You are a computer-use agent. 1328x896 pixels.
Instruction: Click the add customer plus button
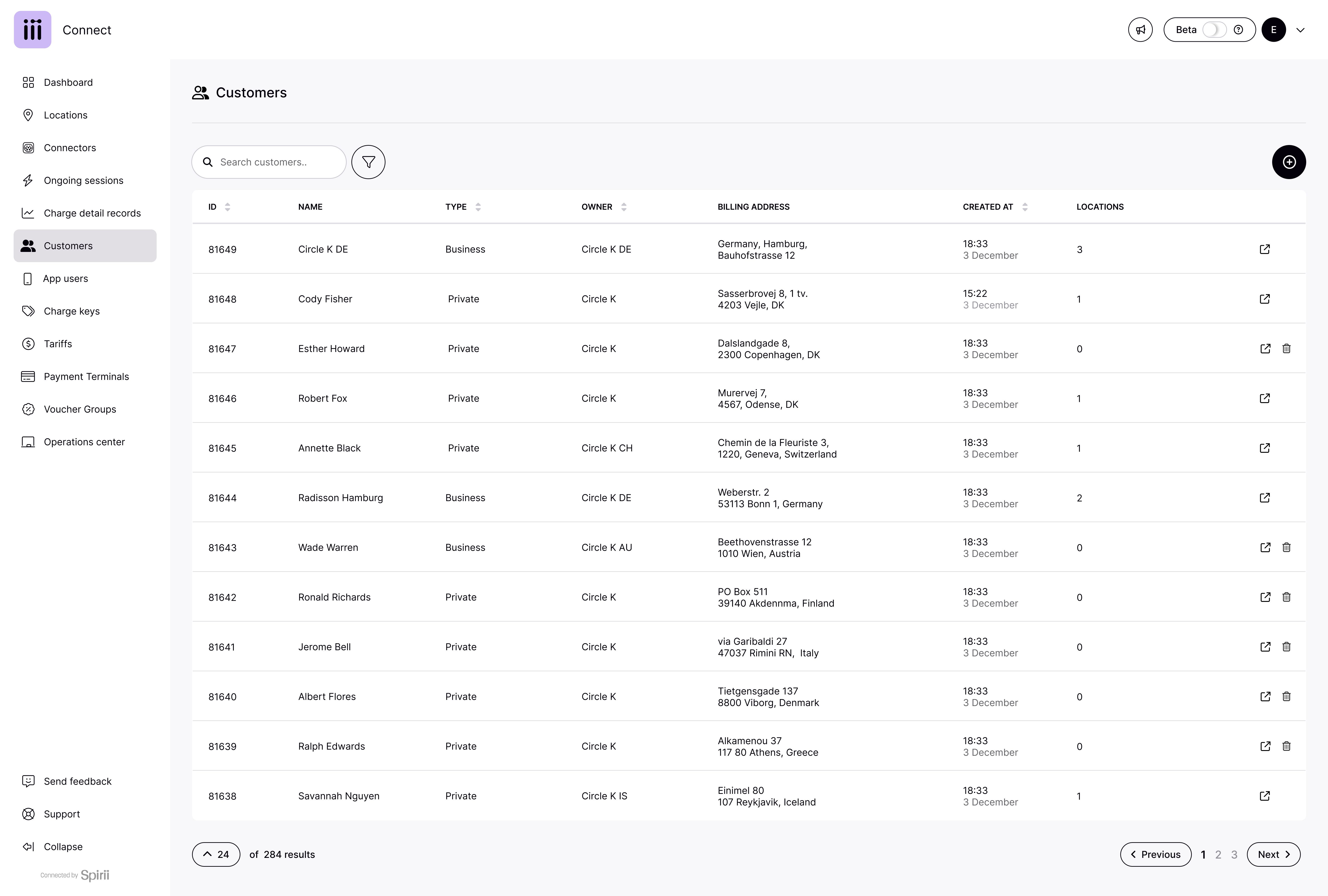(x=1289, y=162)
